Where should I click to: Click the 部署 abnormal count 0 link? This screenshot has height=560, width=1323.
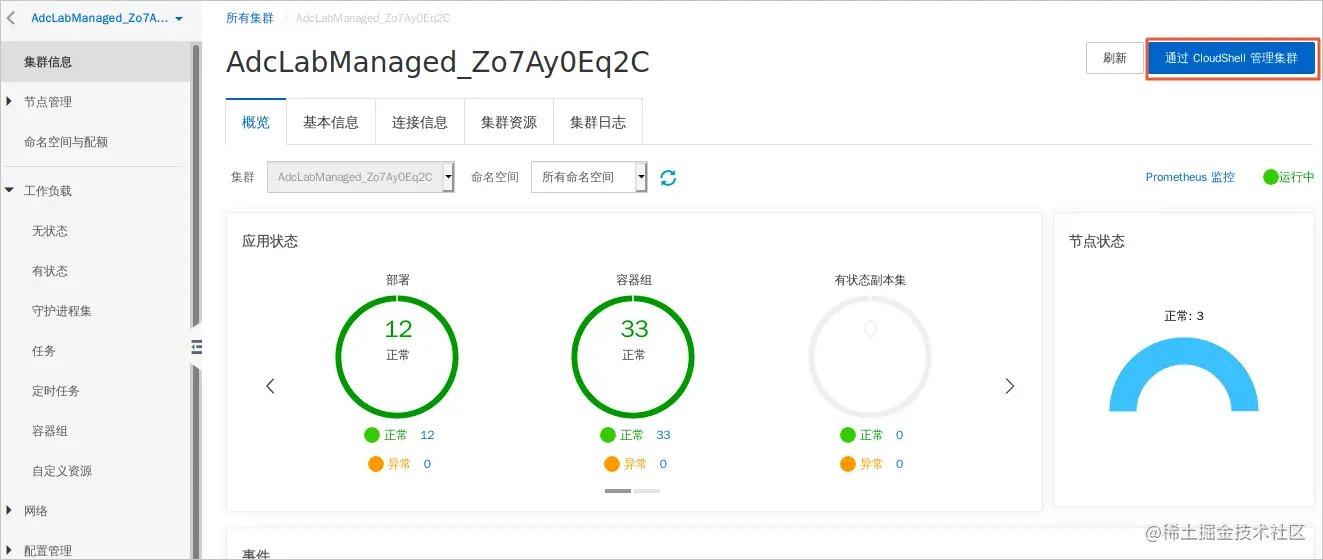click(427, 464)
